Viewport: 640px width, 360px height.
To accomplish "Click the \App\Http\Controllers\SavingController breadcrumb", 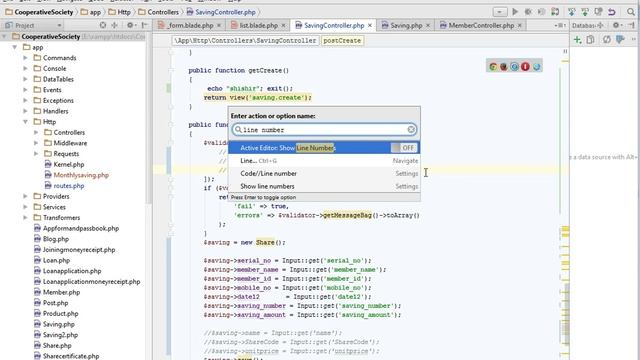I will click(245, 40).
